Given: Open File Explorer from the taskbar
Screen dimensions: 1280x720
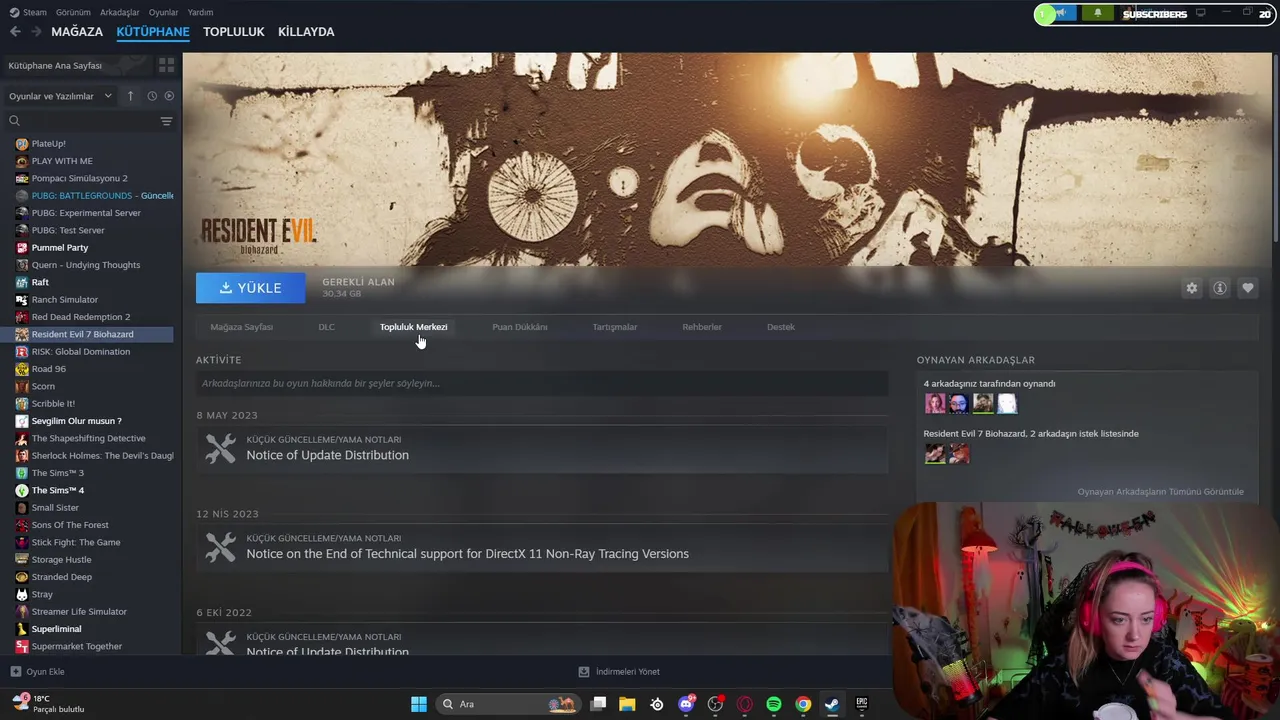Looking at the screenshot, I should 627,704.
